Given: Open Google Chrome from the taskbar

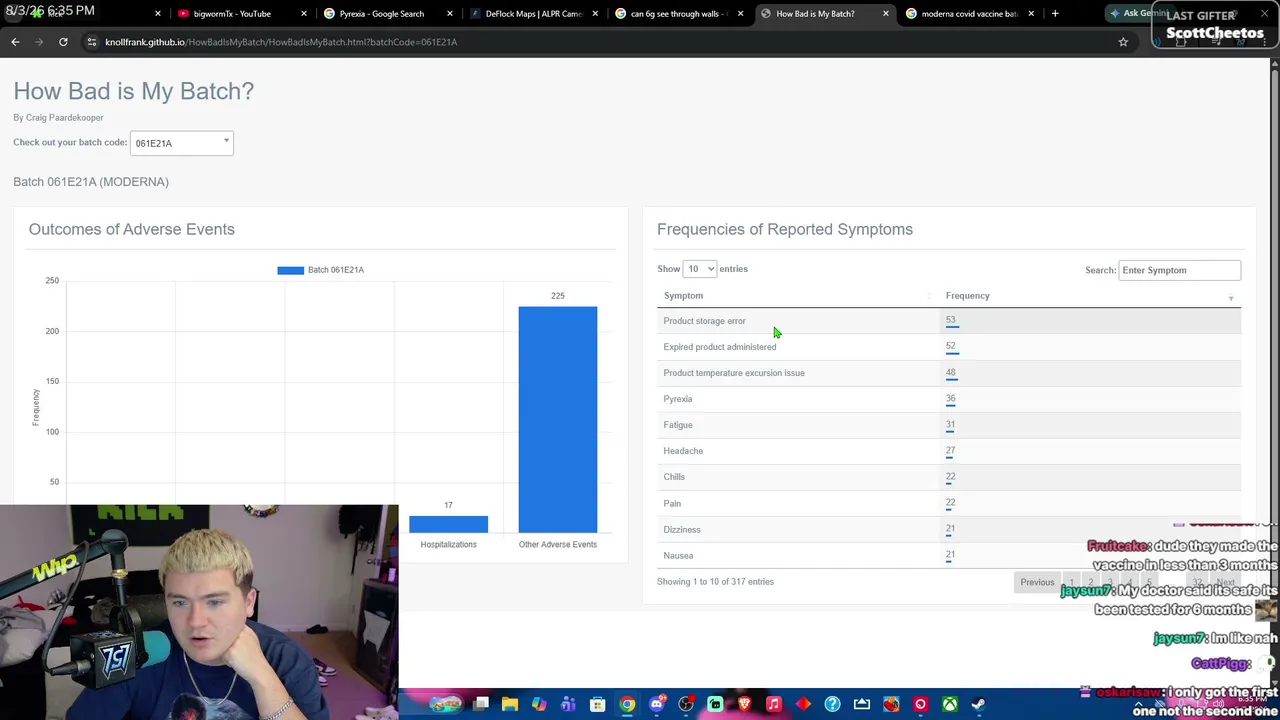Looking at the screenshot, I should click(627, 705).
